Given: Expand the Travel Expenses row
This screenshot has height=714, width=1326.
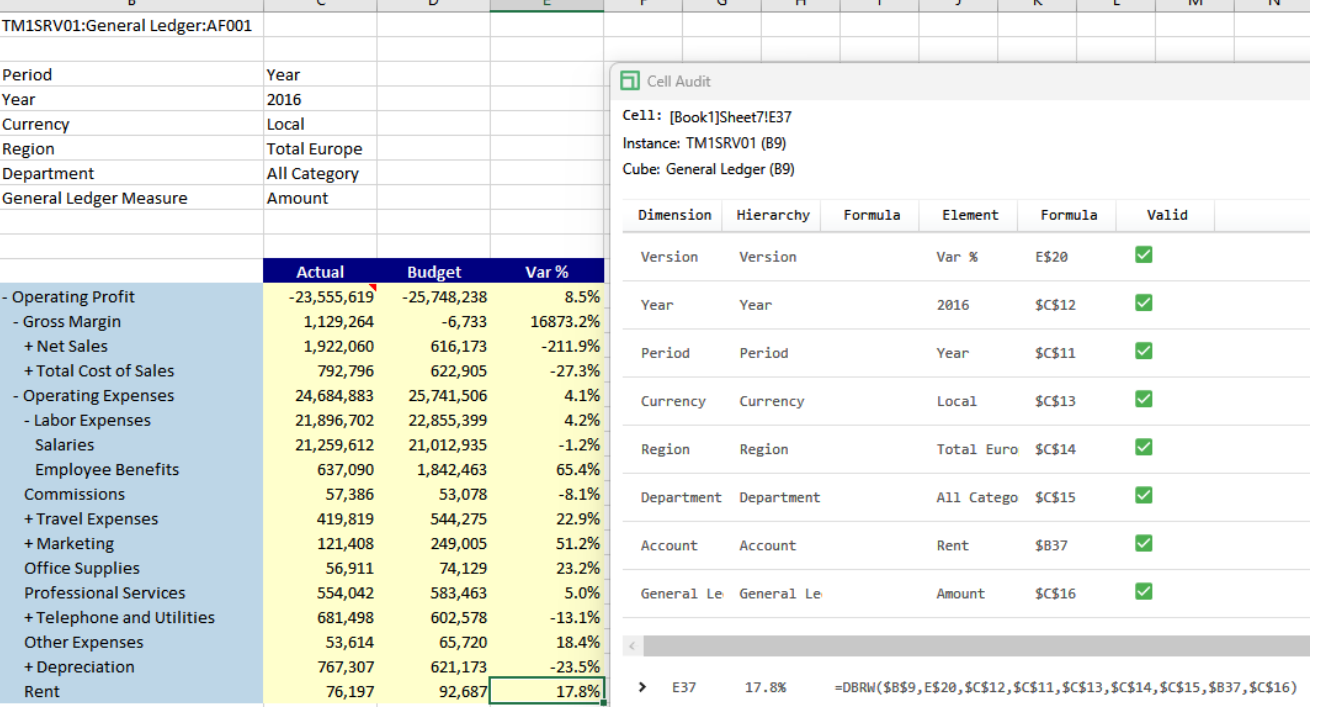Looking at the screenshot, I should click(x=29, y=519).
